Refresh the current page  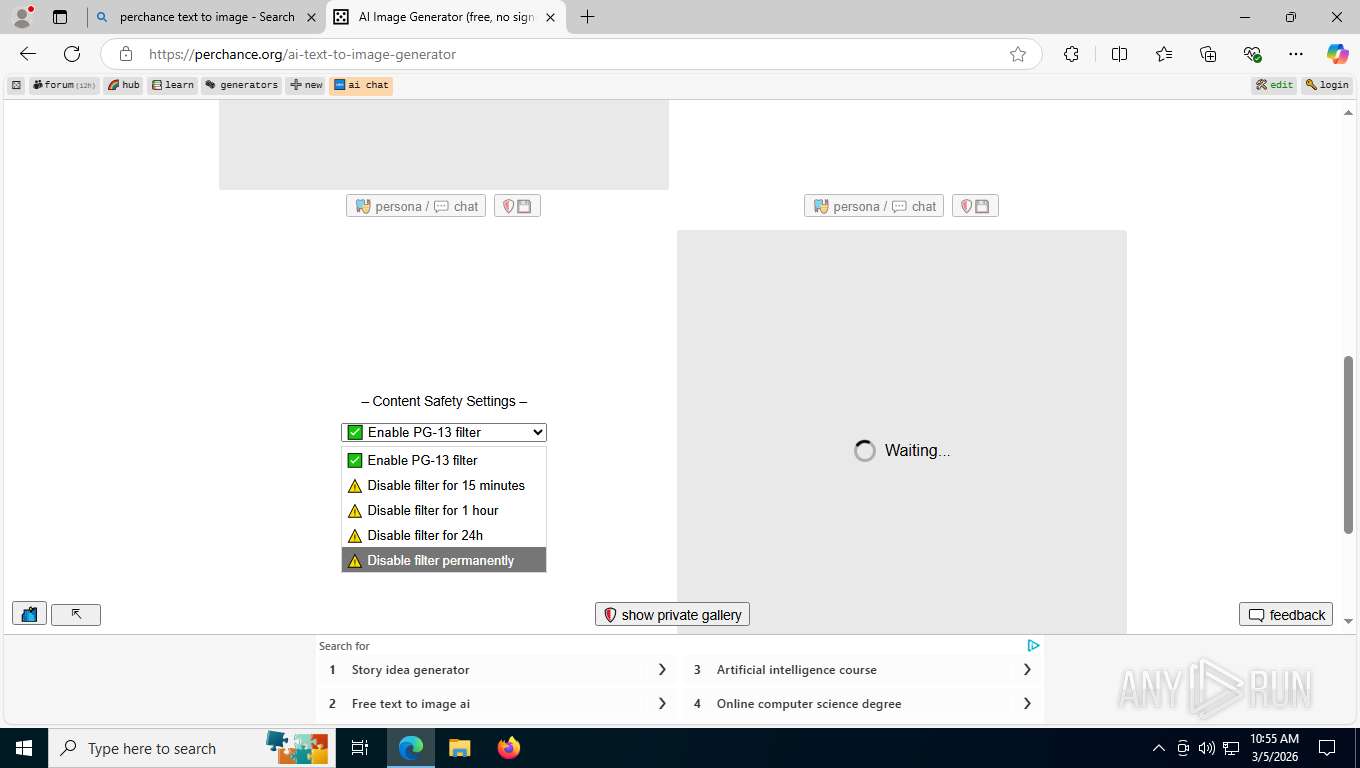pyautogui.click(x=72, y=54)
